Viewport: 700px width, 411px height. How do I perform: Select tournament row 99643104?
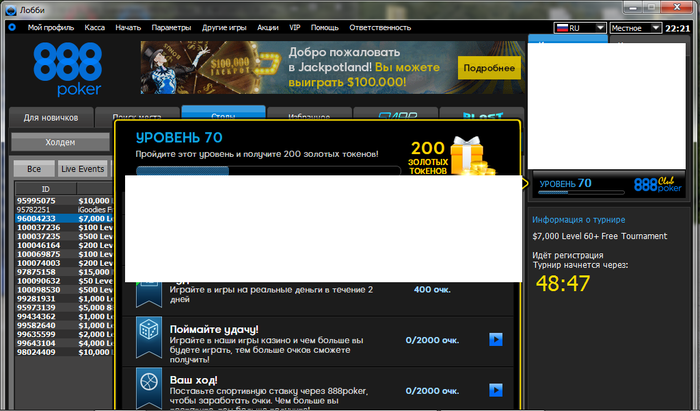pos(64,344)
